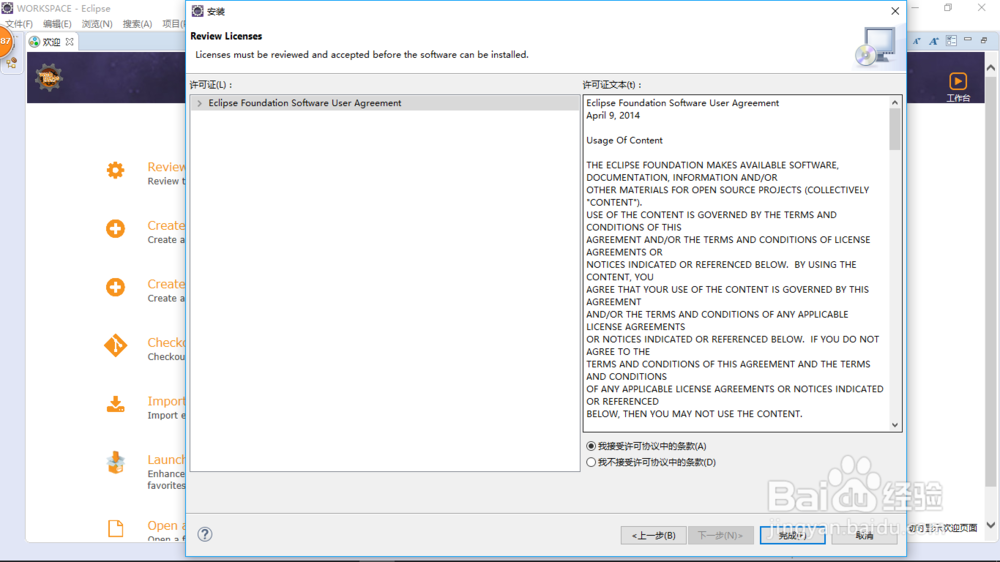The width and height of the screenshot is (1000, 562).
Task: Switch to the Welcome tab
Action: [x=51, y=41]
